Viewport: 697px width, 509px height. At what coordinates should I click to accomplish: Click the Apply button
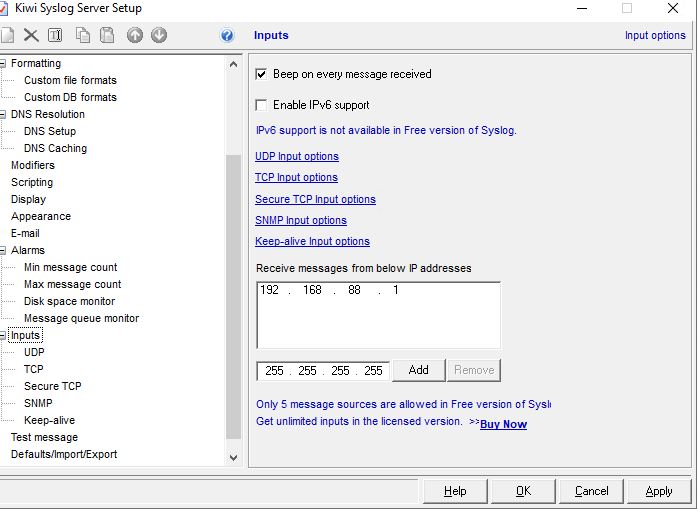point(659,491)
